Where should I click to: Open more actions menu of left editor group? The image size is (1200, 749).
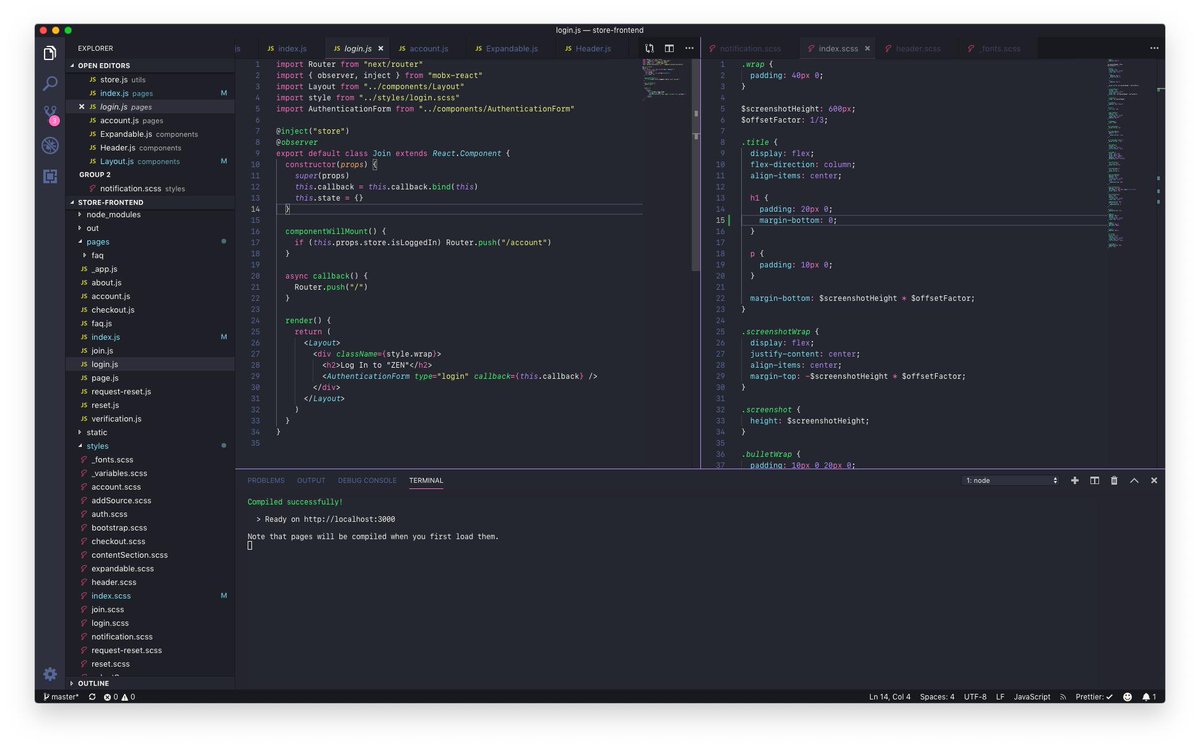(x=689, y=48)
